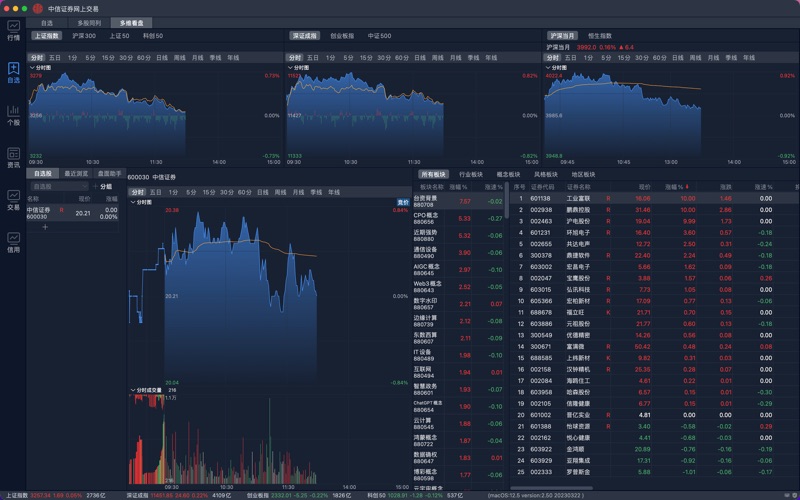Click the 板块名称 column header
Image resolution: width=800 pixels, height=500 pixels.
coord(432,187)
